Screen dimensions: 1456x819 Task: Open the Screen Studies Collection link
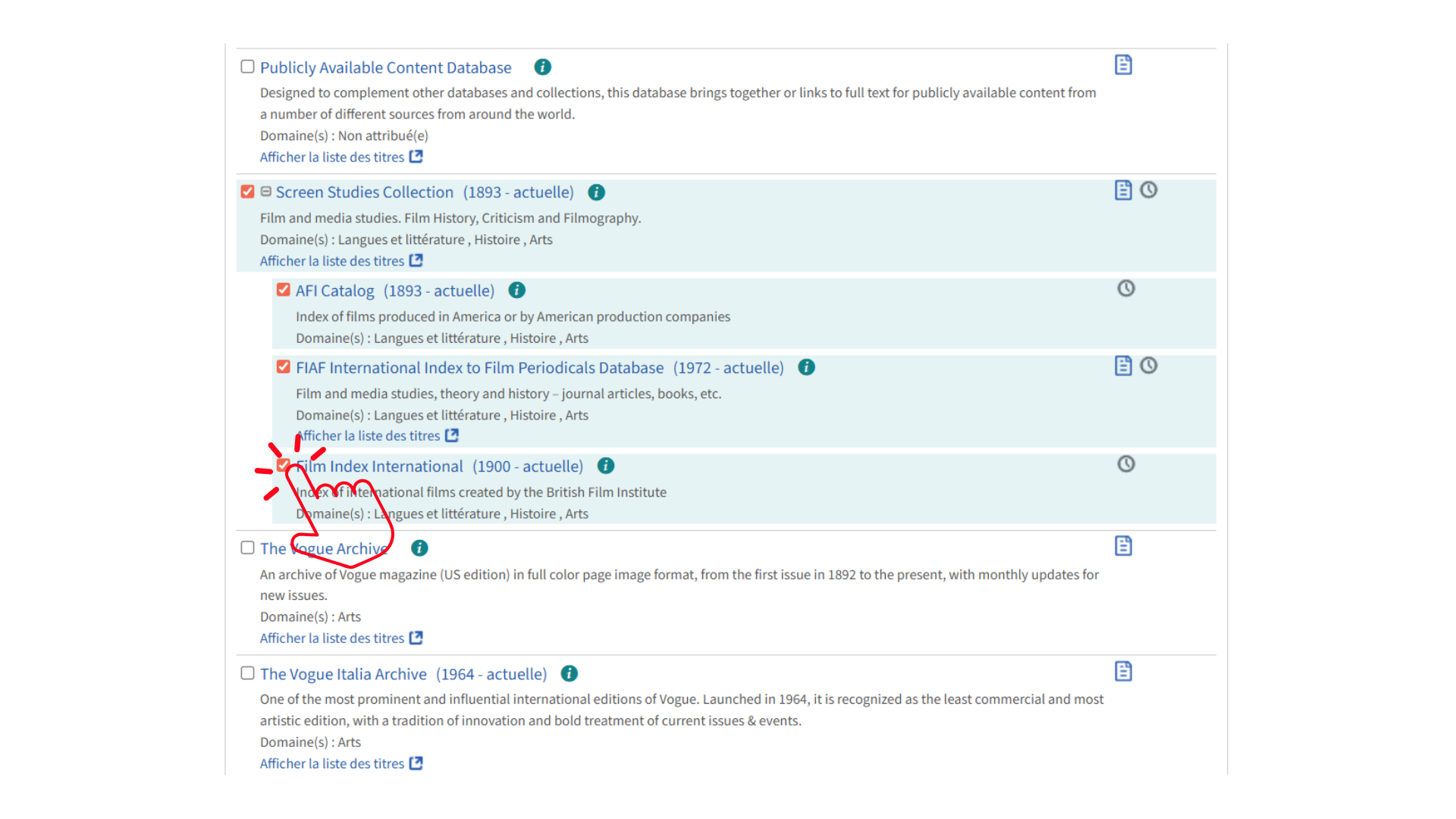pyautogui.click(x=364, y=192)
